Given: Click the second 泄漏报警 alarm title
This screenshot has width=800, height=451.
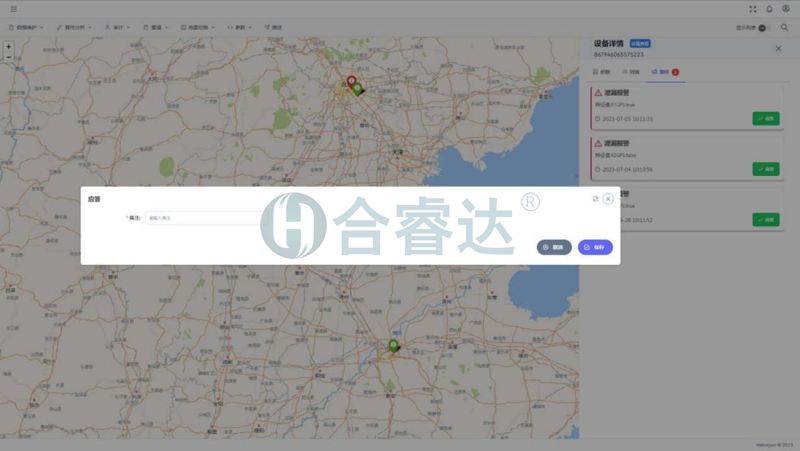Looking at the screenshot, I should 617,143.
